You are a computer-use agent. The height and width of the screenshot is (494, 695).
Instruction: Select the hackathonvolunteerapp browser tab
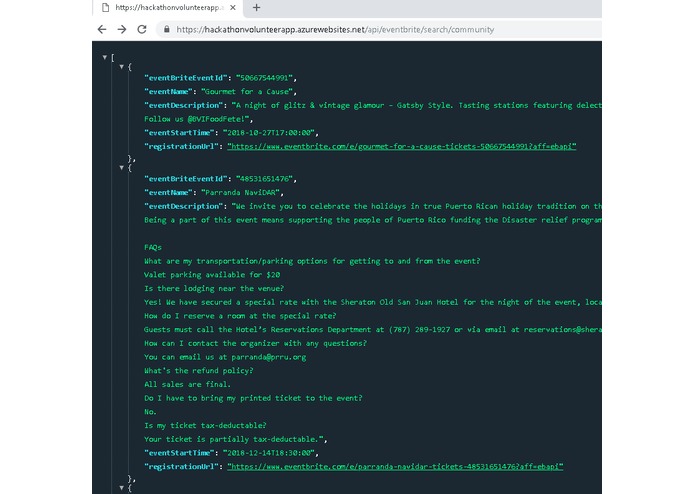point(168,8)
